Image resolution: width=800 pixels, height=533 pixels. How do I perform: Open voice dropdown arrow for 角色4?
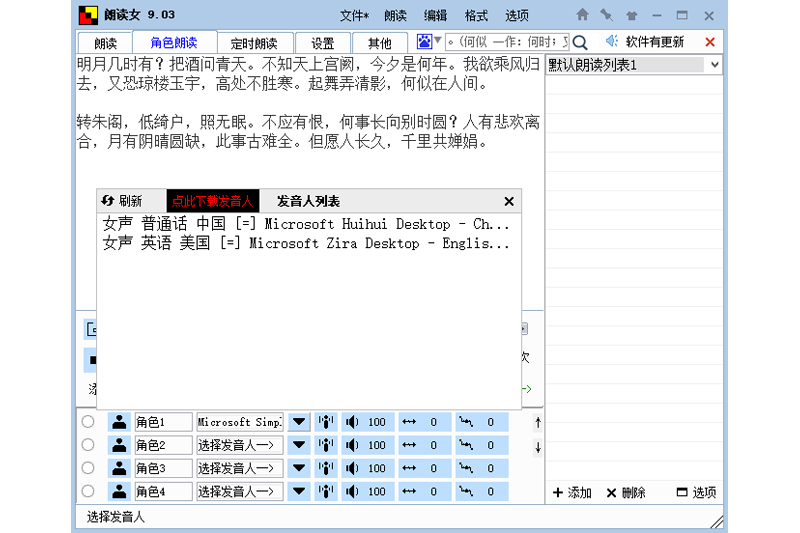pos(298,491)
